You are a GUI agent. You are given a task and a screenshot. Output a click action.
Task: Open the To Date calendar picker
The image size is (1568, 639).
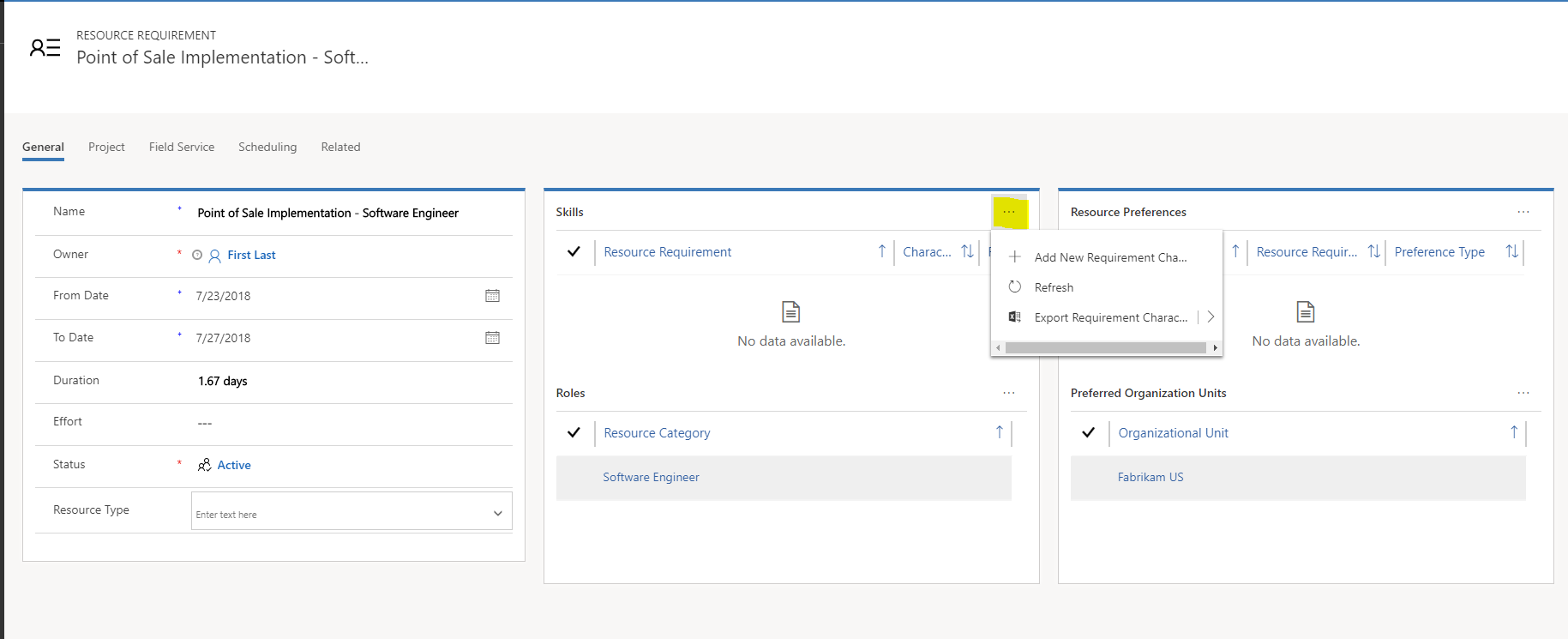tap(492, 338)
